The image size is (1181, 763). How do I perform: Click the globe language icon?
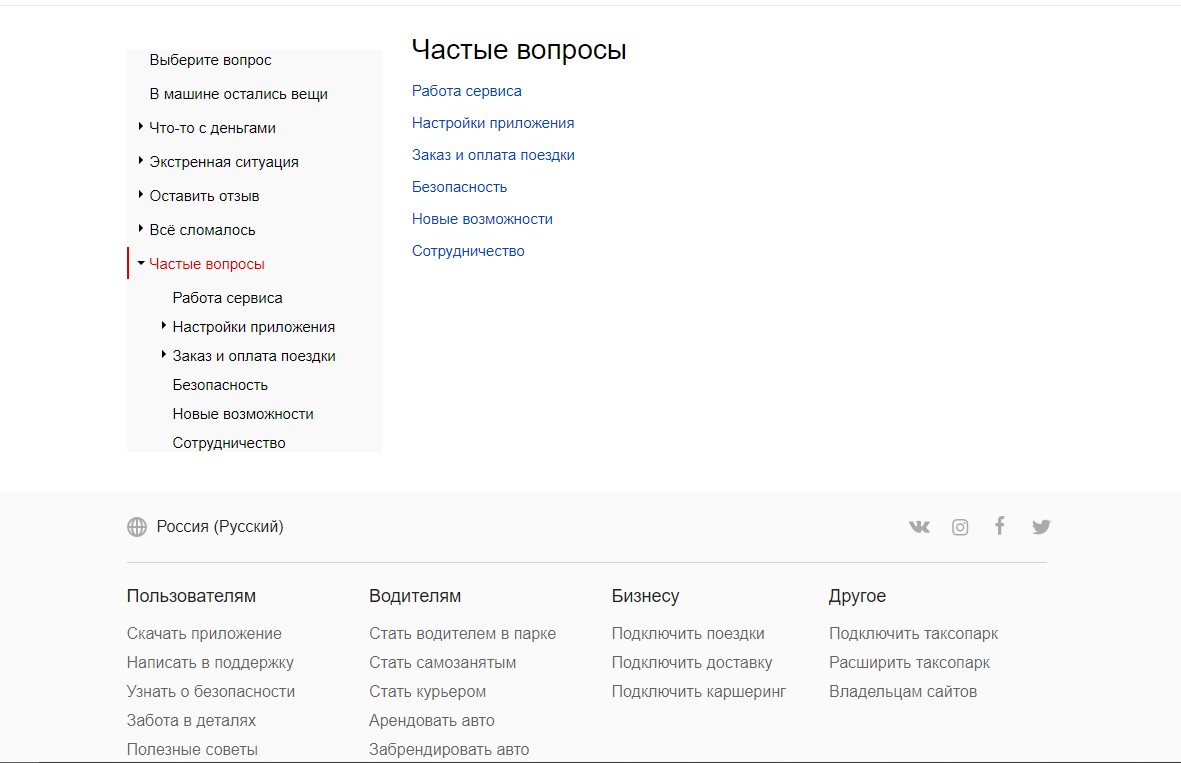pyautogui.click(x=137, y=527)
